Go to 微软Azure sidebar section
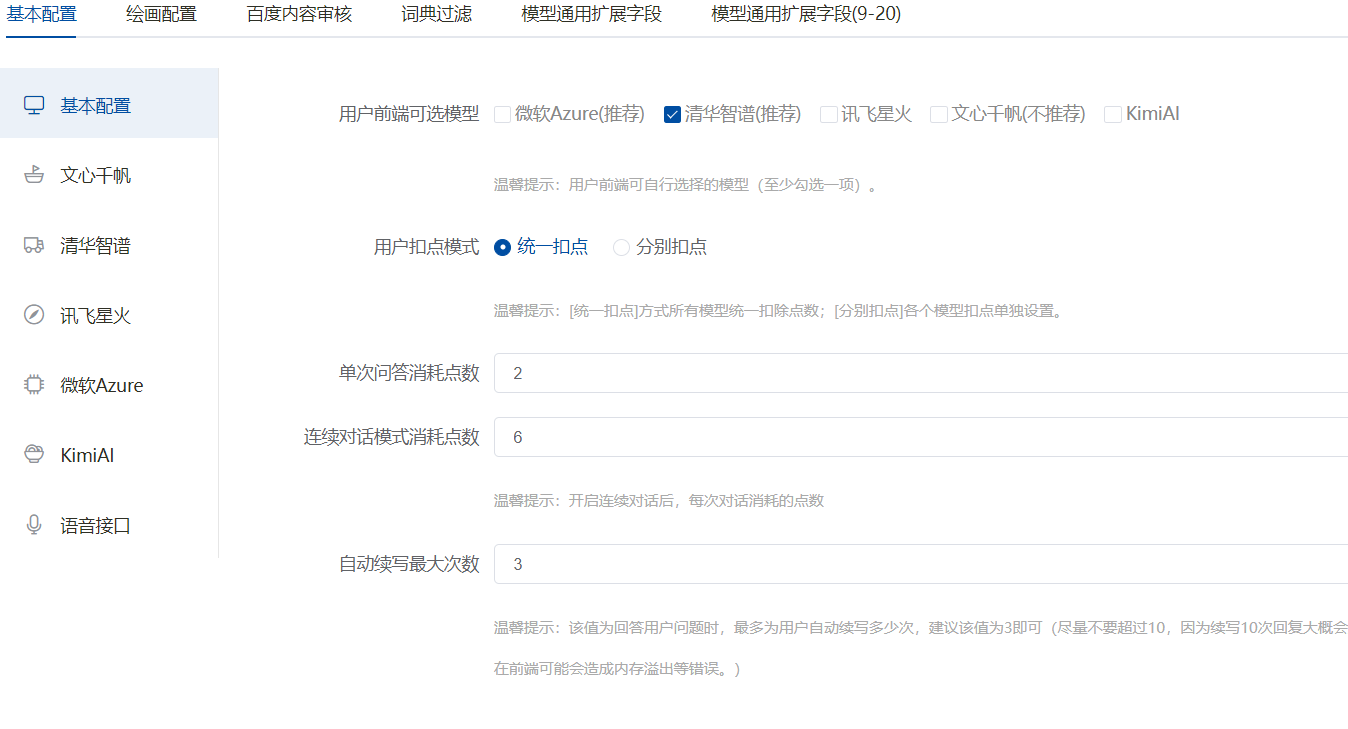The height and width of the screenshot is (729, 1348). [109, 385]
